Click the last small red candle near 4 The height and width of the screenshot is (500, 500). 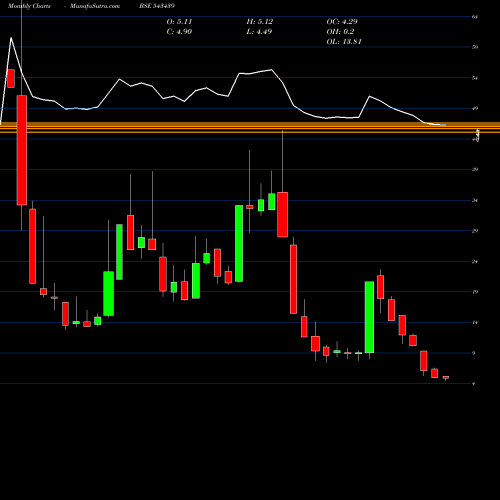click(446, 377)
